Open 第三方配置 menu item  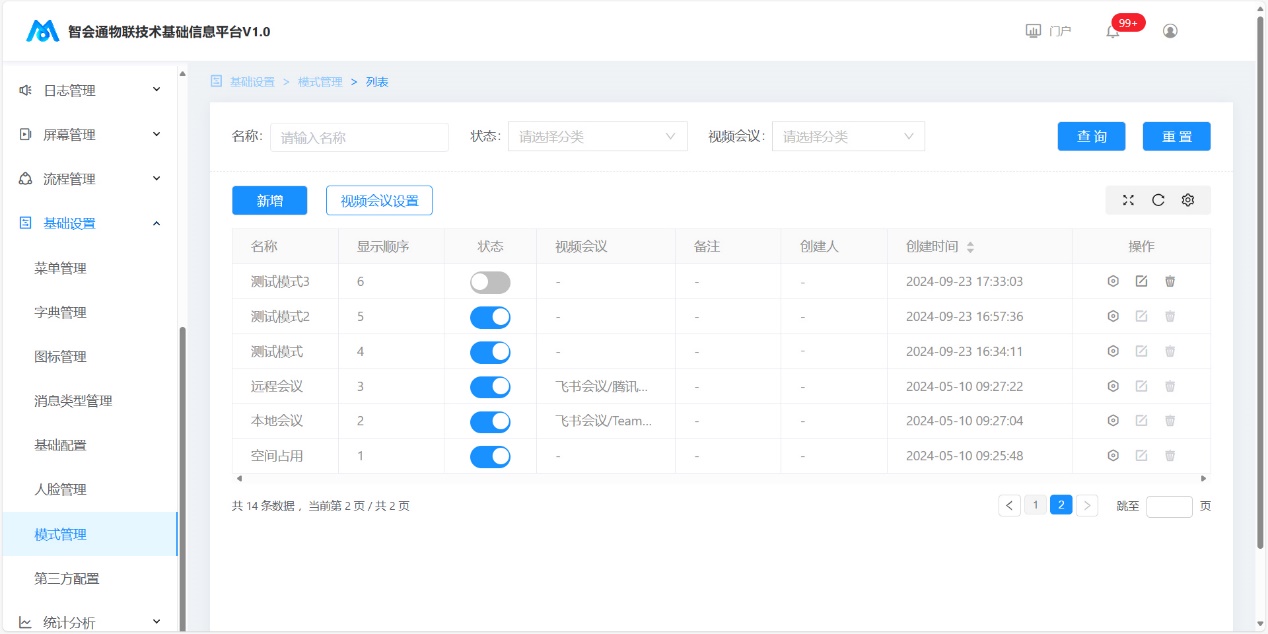pos(67,579)
